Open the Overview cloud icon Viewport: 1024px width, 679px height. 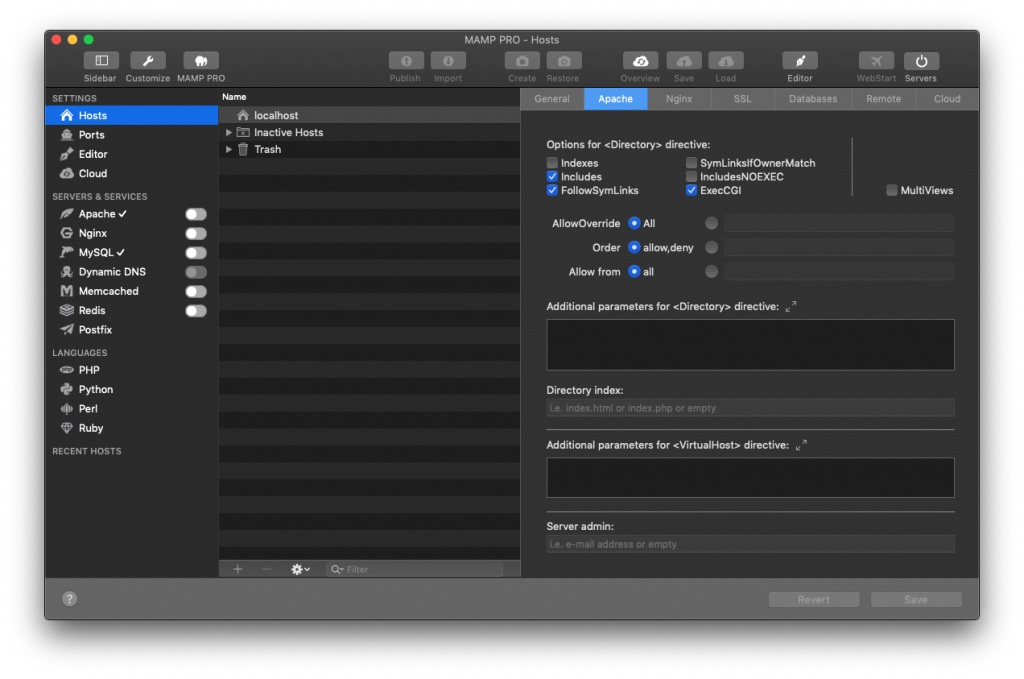pos(639,60)
